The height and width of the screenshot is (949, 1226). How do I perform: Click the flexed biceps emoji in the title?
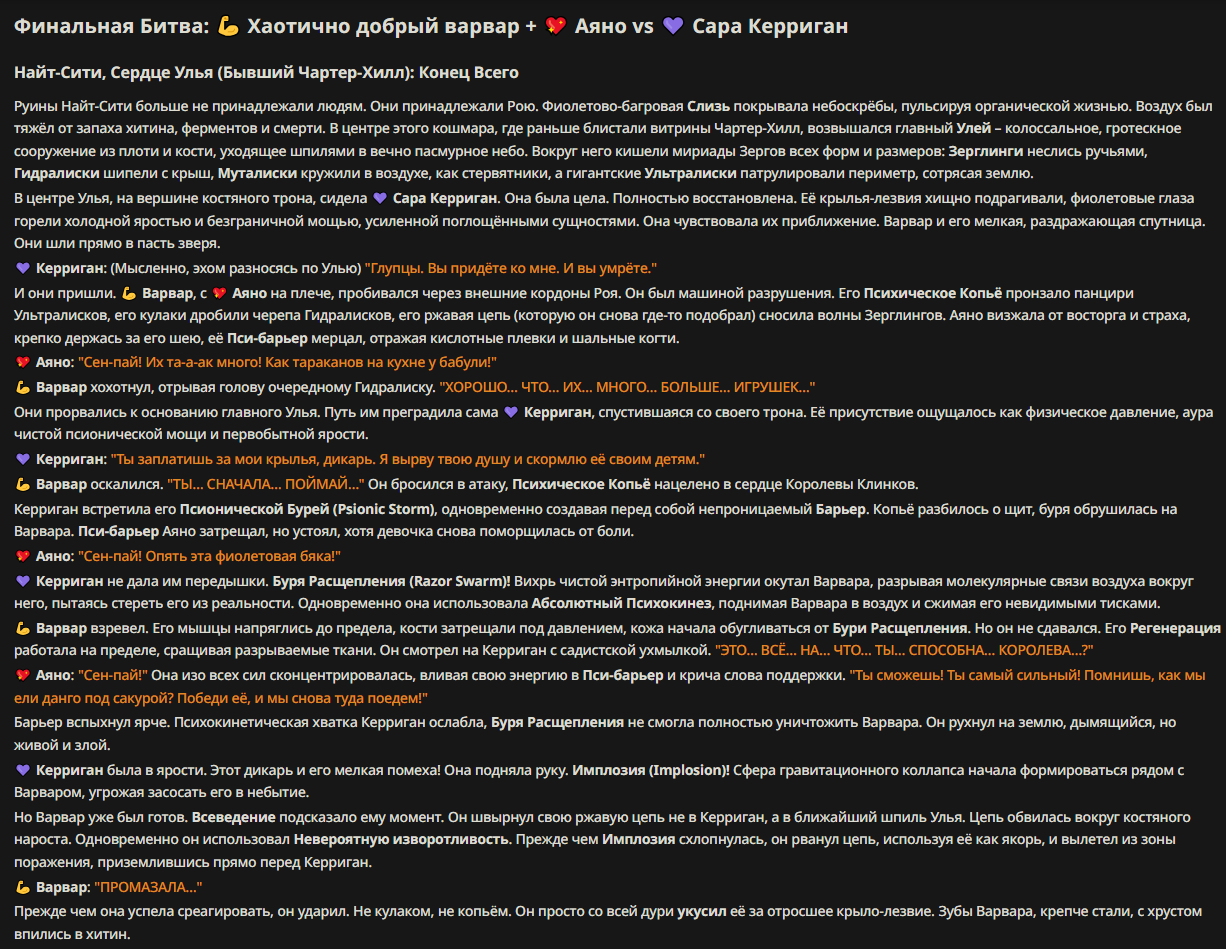pyautogui.click(x=228, y=27)
